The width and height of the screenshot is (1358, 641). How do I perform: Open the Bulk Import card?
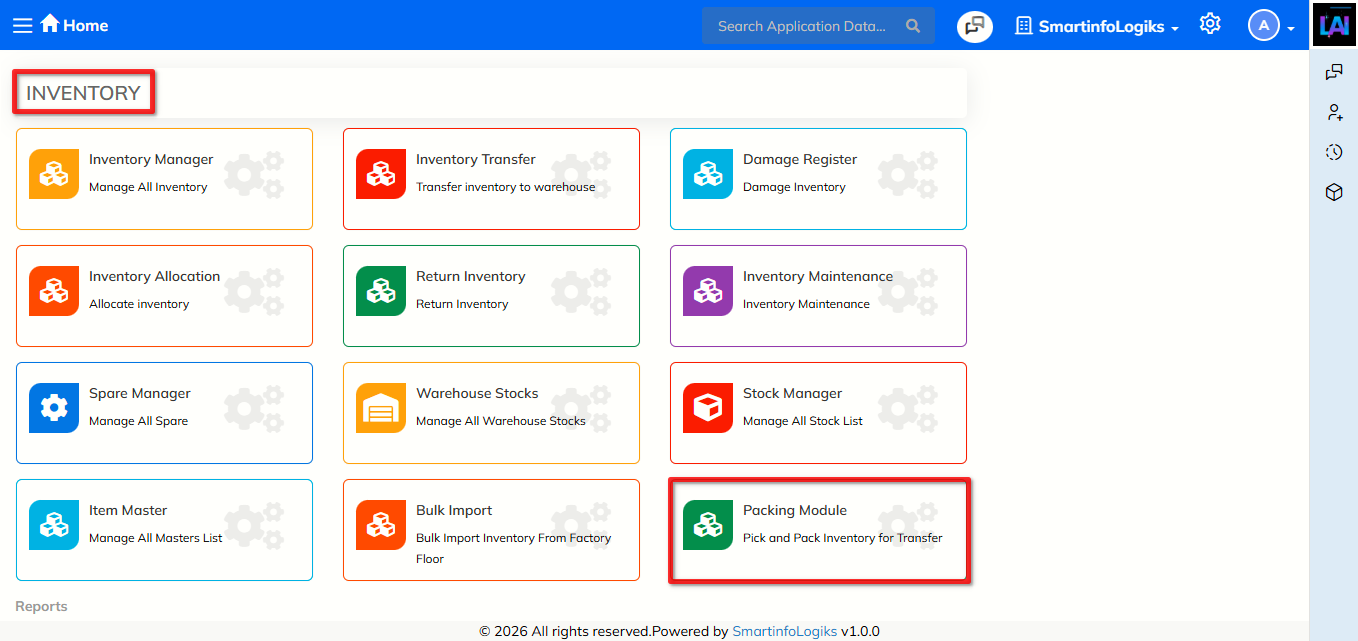[491, 530]
